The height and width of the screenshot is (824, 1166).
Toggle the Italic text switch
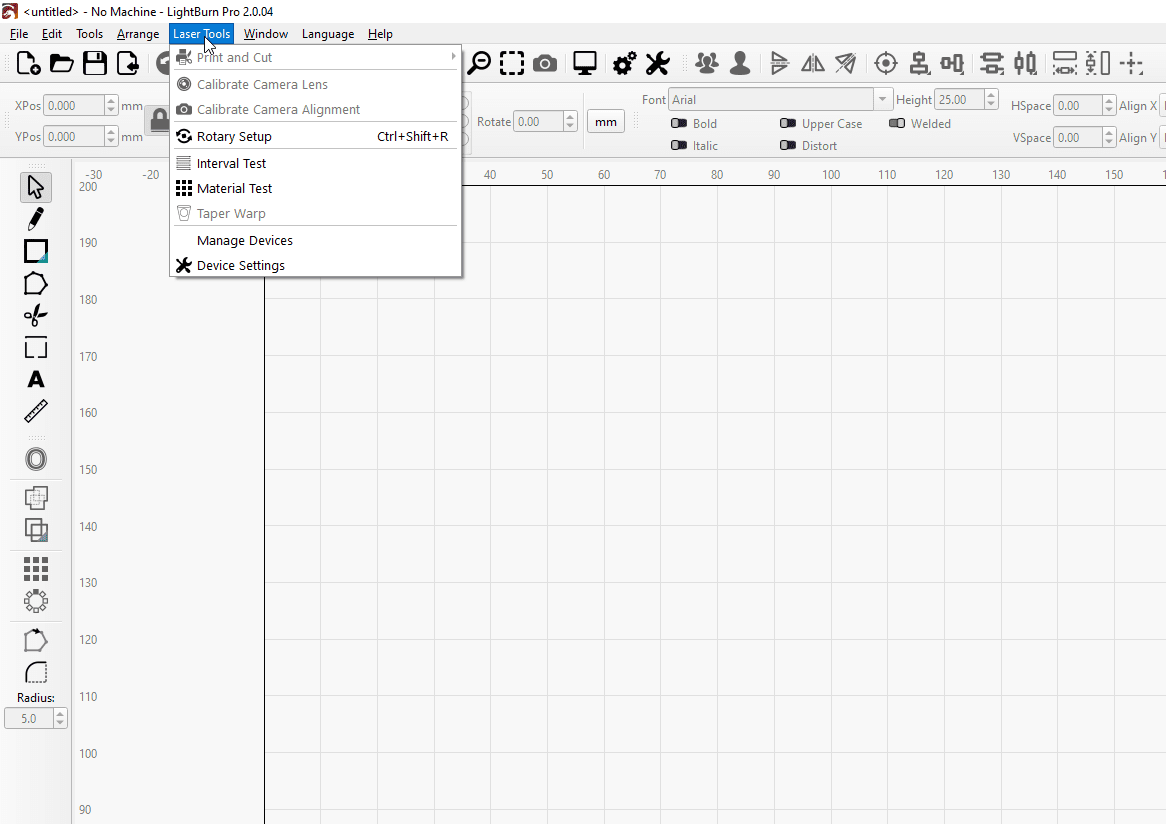tap(679, 146)
